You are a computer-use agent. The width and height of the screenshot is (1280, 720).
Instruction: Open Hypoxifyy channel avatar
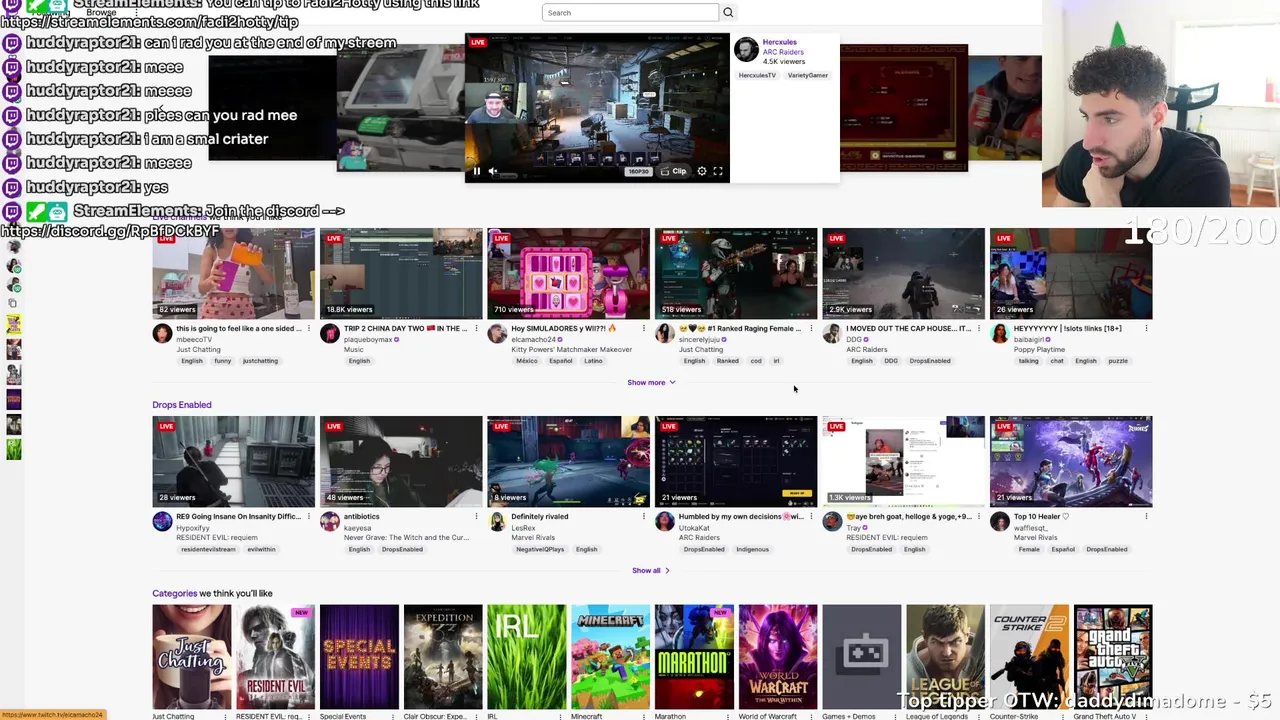coord(162,522)
